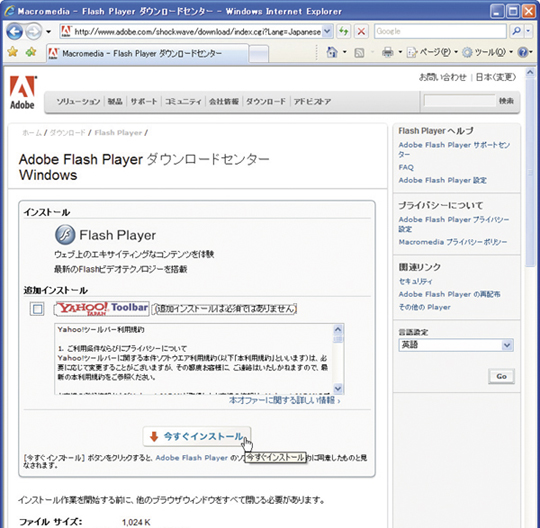
Task: Open Favorites Center star icon
Action: pos(13,52)
